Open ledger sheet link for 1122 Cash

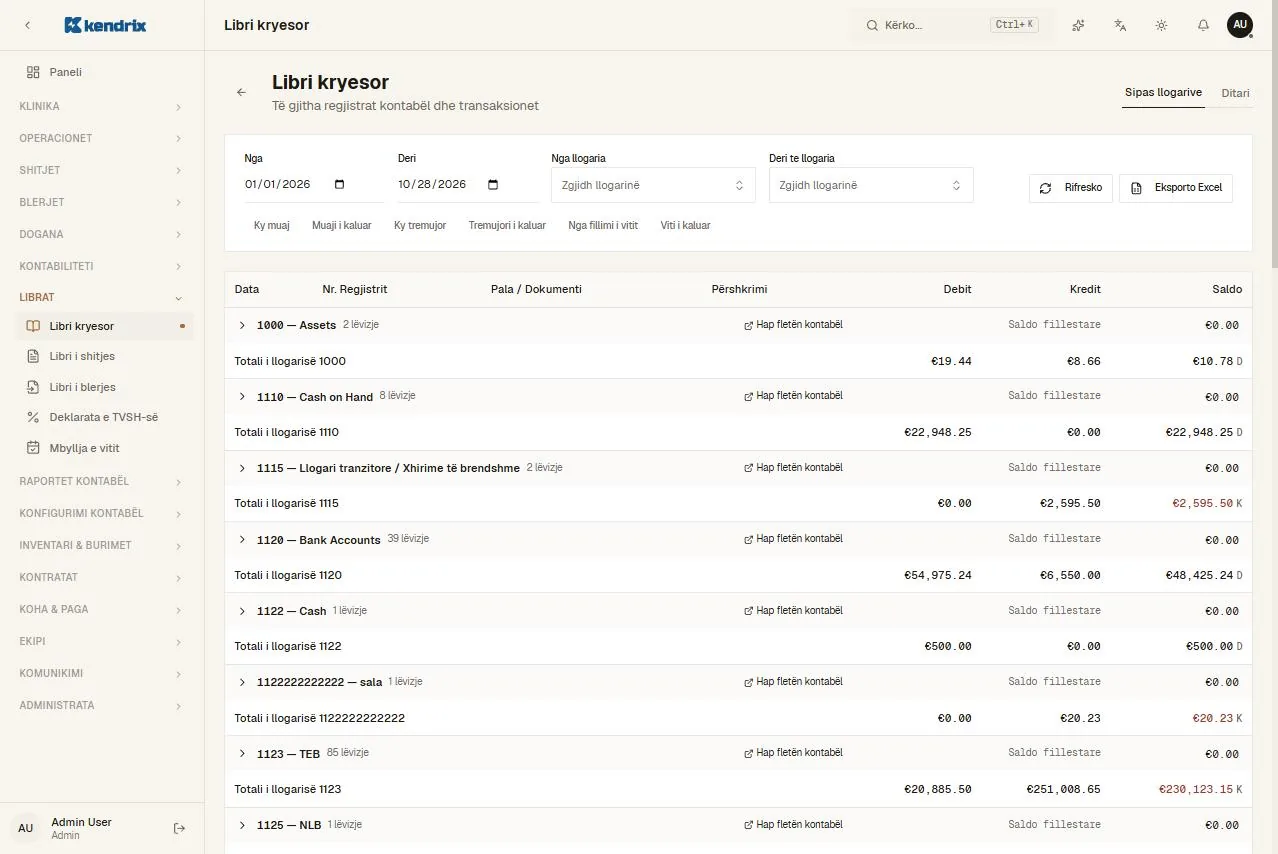[x=794, y=611]
